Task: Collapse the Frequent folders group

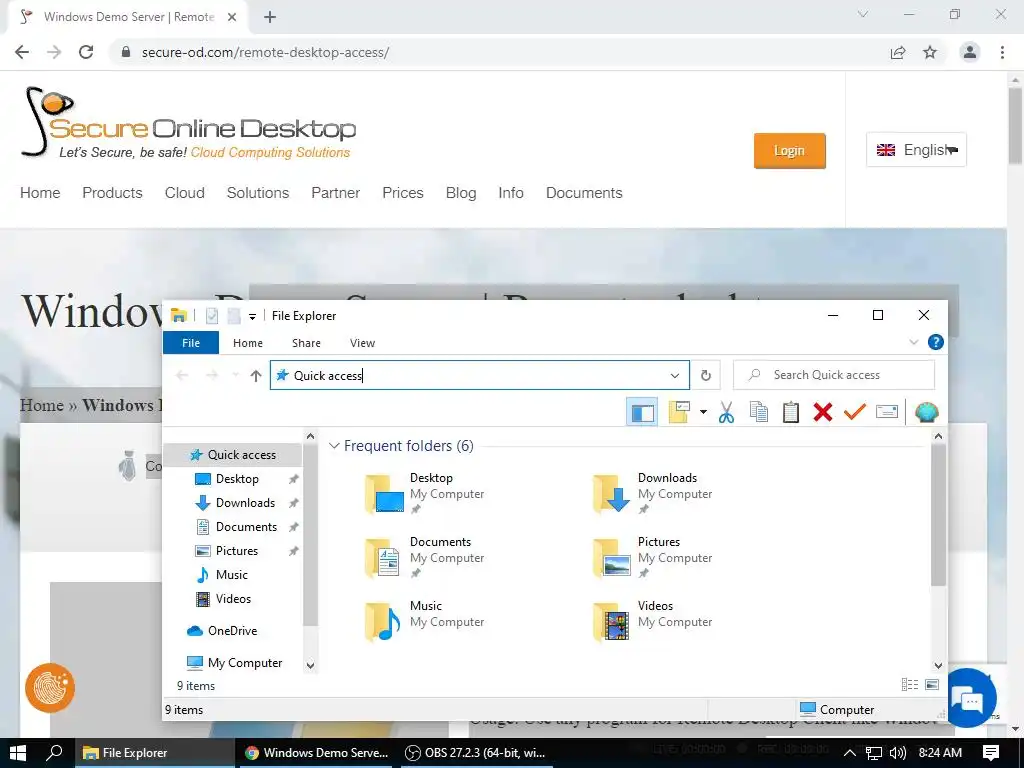Action: tap(334, 446)
